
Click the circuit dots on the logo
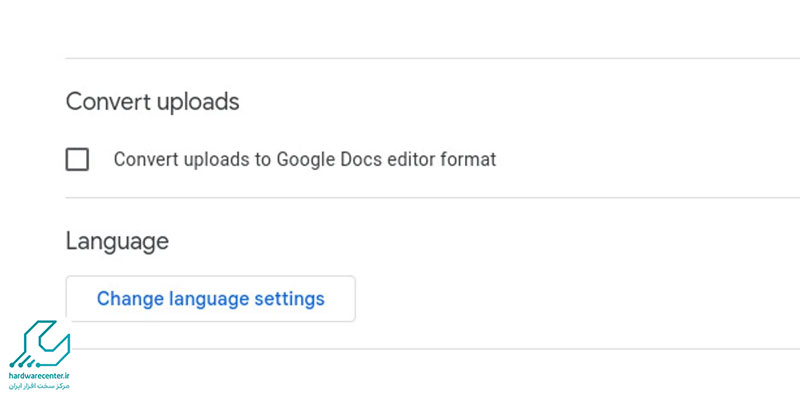[23, 364]
